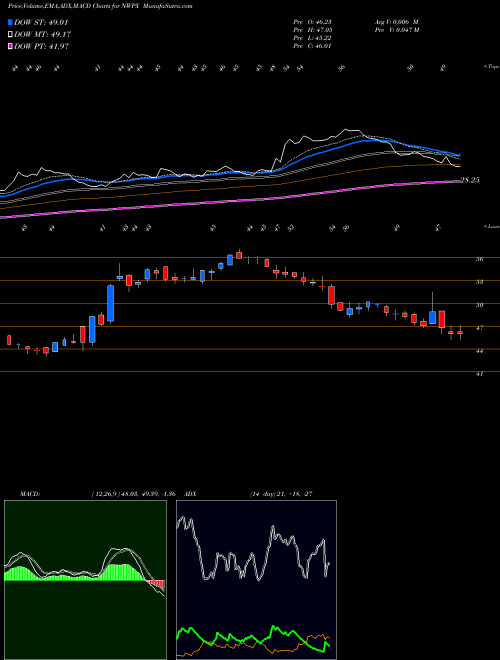Click the last red candlestick on right
500x660 pixels.
[460, 333]
